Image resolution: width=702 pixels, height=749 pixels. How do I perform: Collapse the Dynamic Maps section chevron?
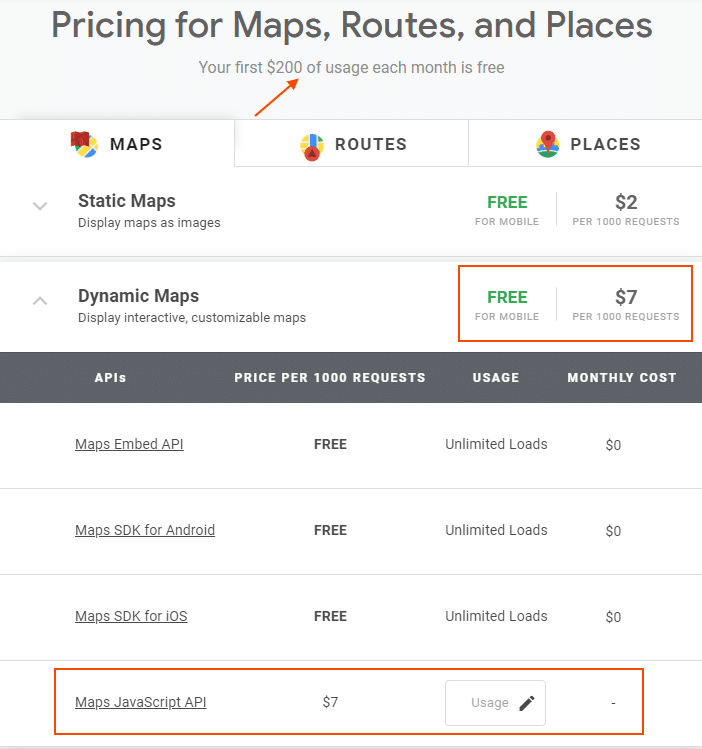40,301
